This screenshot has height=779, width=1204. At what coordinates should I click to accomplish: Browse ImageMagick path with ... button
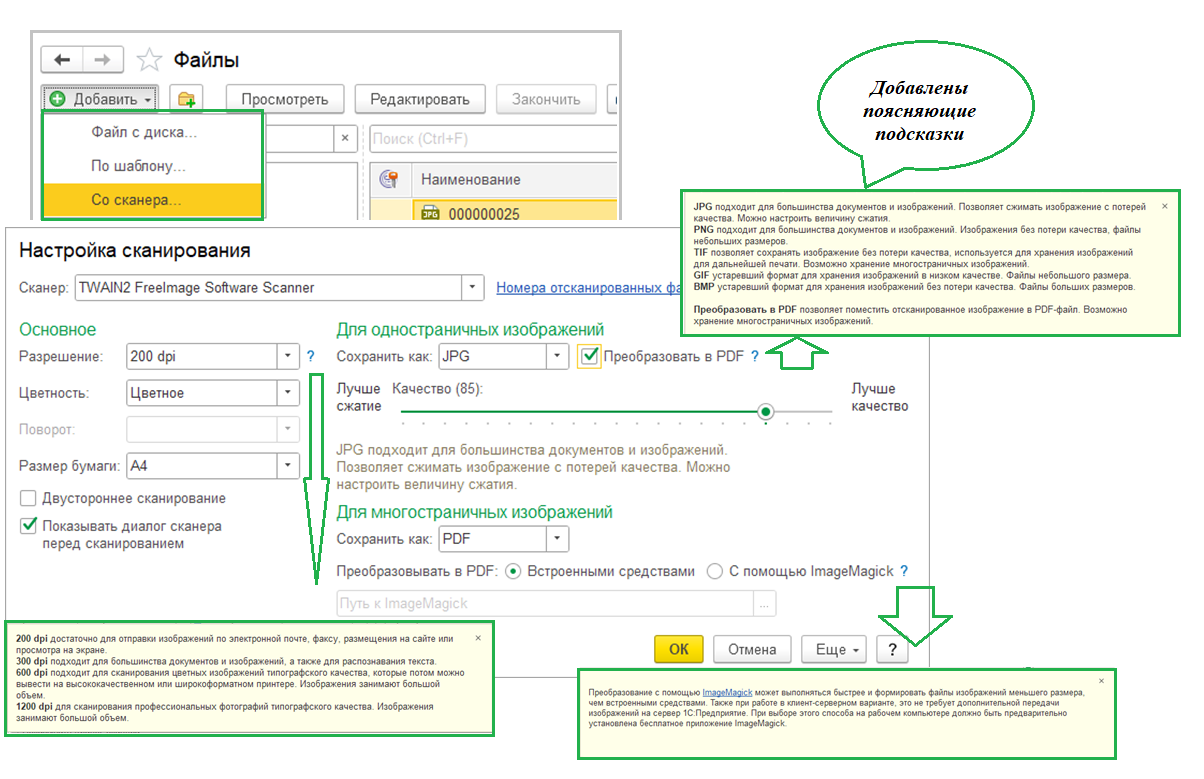coord(765,603)
